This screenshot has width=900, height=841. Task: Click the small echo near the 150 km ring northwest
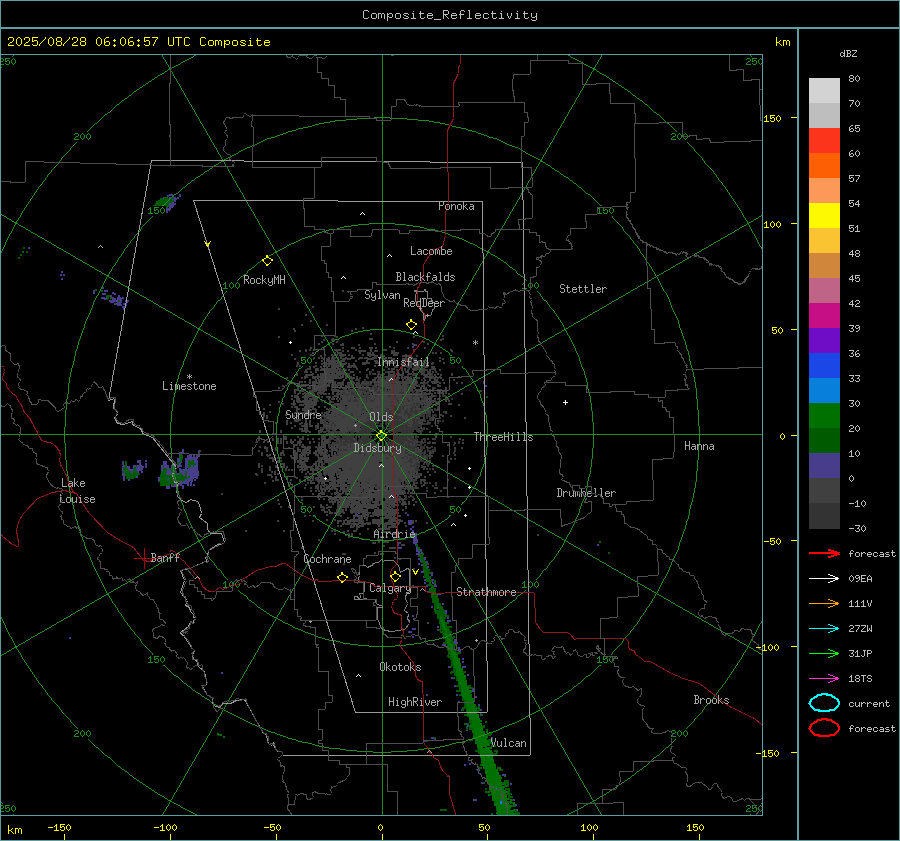point(167,201)
